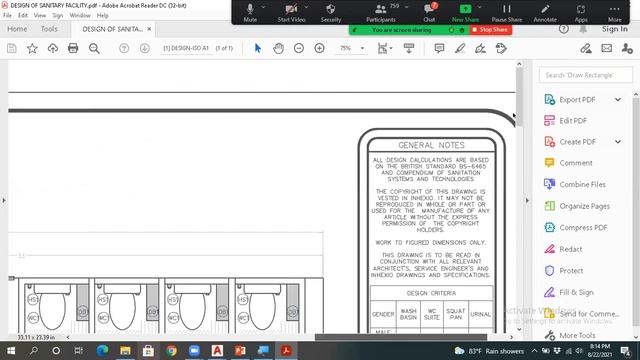Viewport: 640px width, 360px height.
Task: Click the rotate/stamp tool icon
Action: (501, 48)
